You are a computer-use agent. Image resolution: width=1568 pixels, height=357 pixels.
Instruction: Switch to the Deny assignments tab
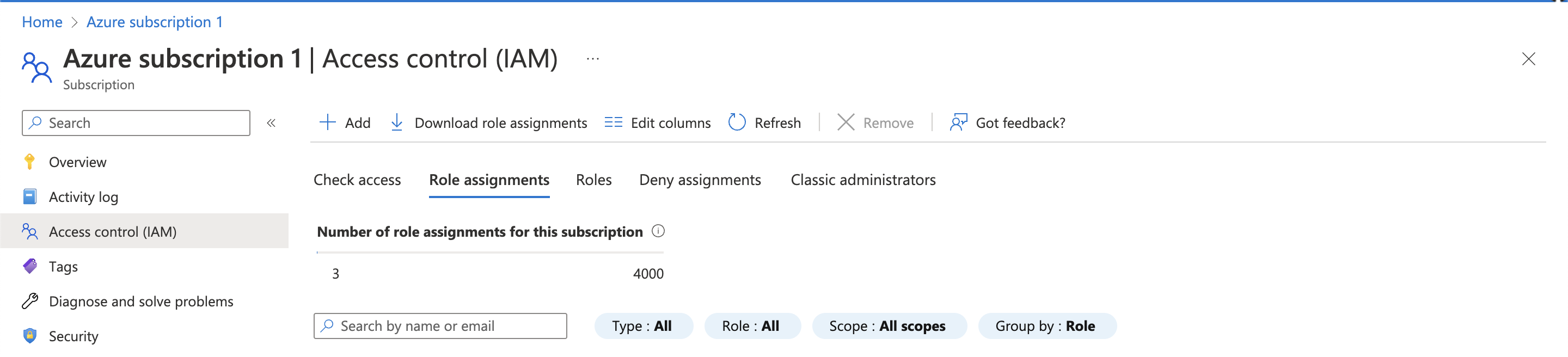click(x=700, y=180)
